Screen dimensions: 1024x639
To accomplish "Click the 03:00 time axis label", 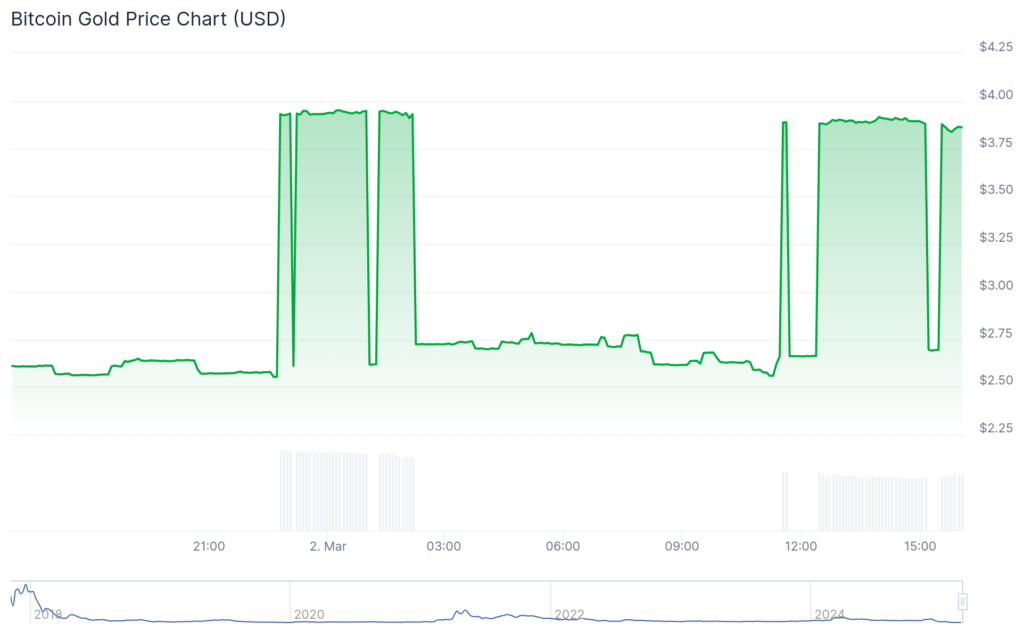I will click(x=443, y=546).
